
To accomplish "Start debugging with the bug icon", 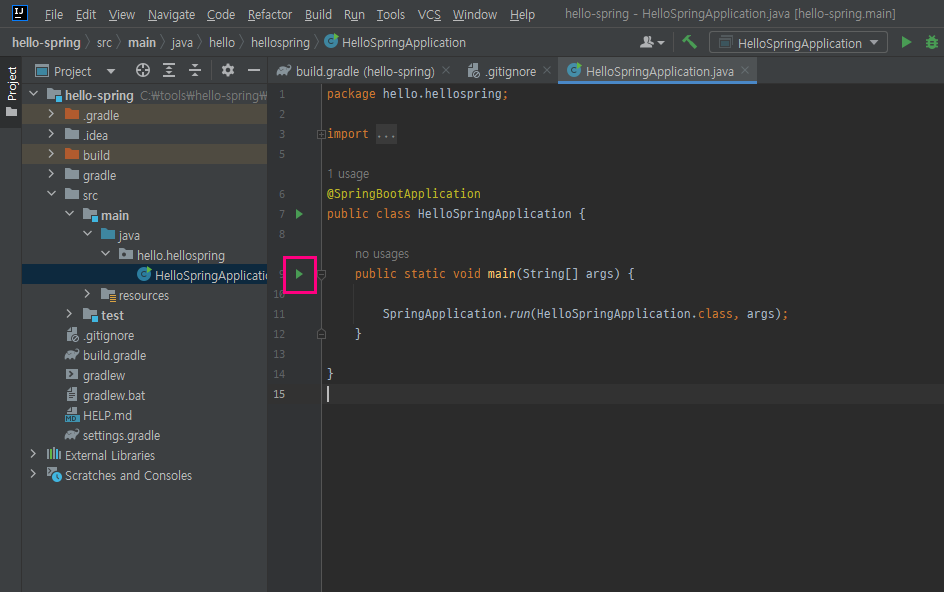I will tap(931, 43).
